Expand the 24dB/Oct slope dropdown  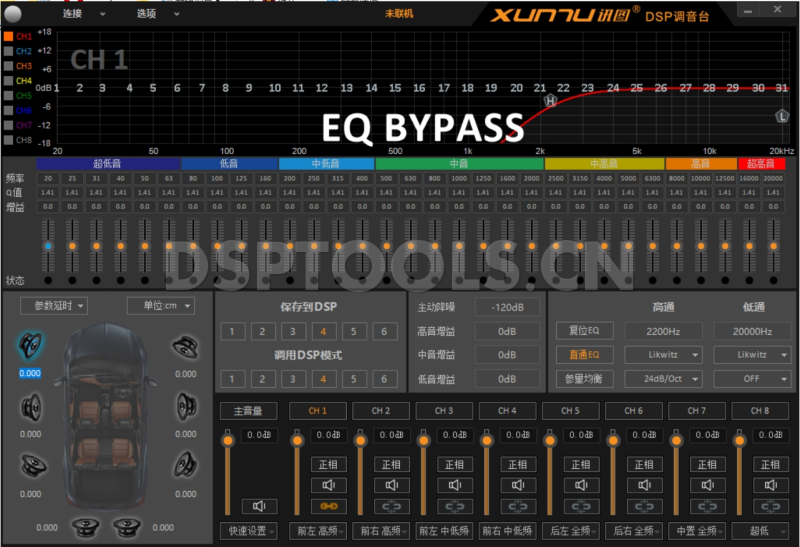click(664, 379)
